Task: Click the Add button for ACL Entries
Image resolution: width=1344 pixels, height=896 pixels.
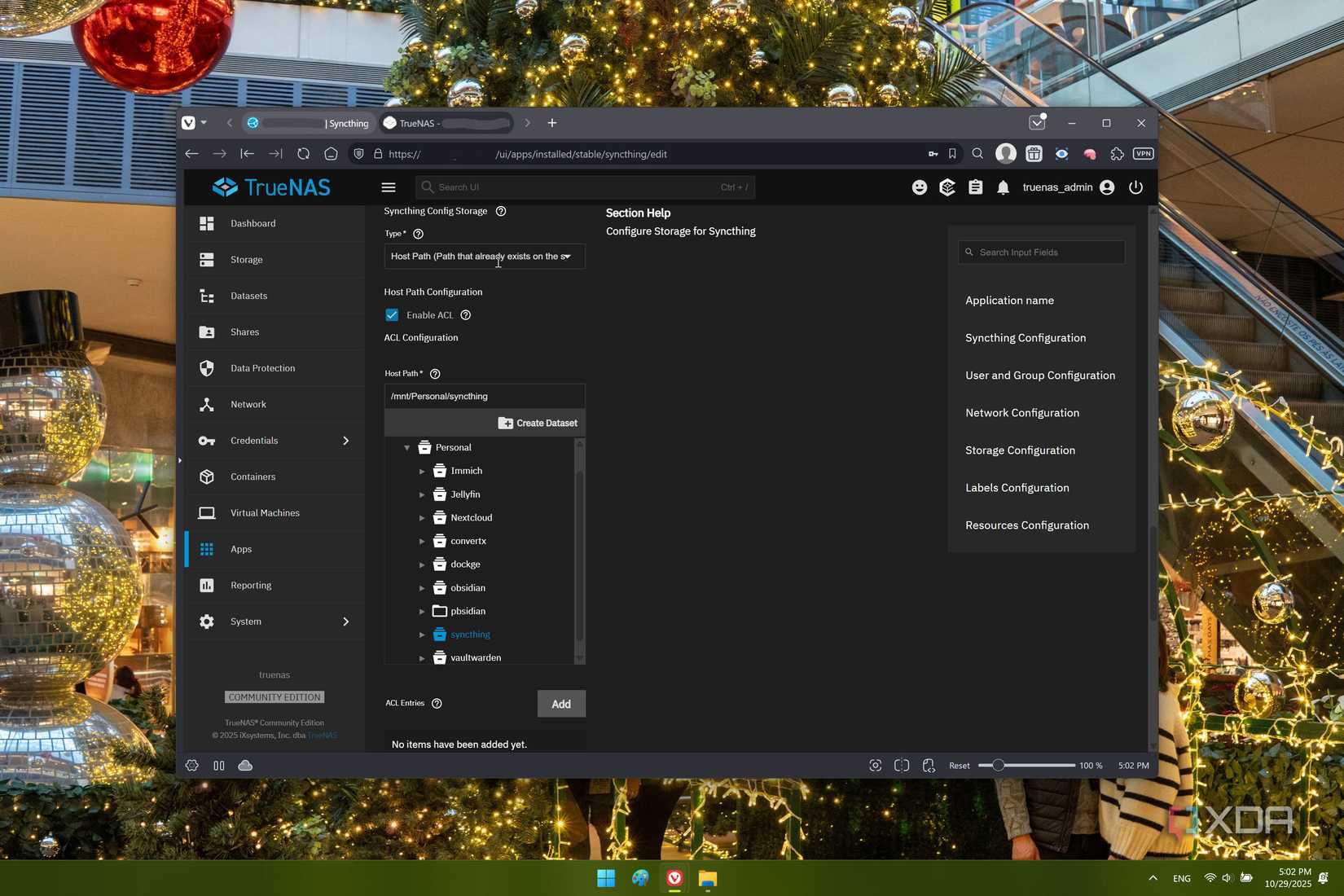Action: (x=560, y=703)
